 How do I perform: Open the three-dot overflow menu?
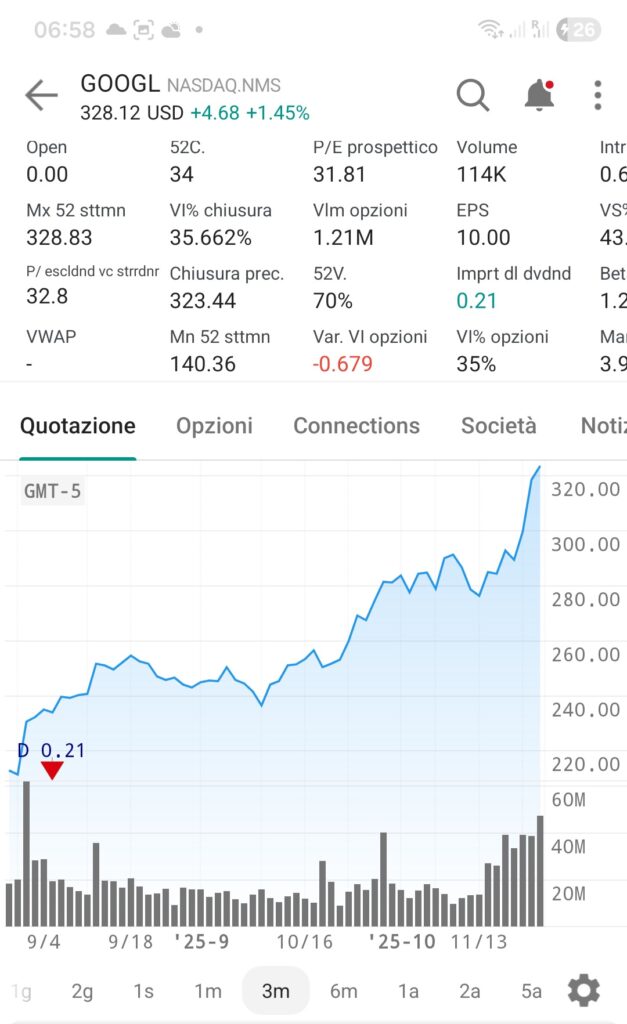pyautogui.click(x=598, y=95)
